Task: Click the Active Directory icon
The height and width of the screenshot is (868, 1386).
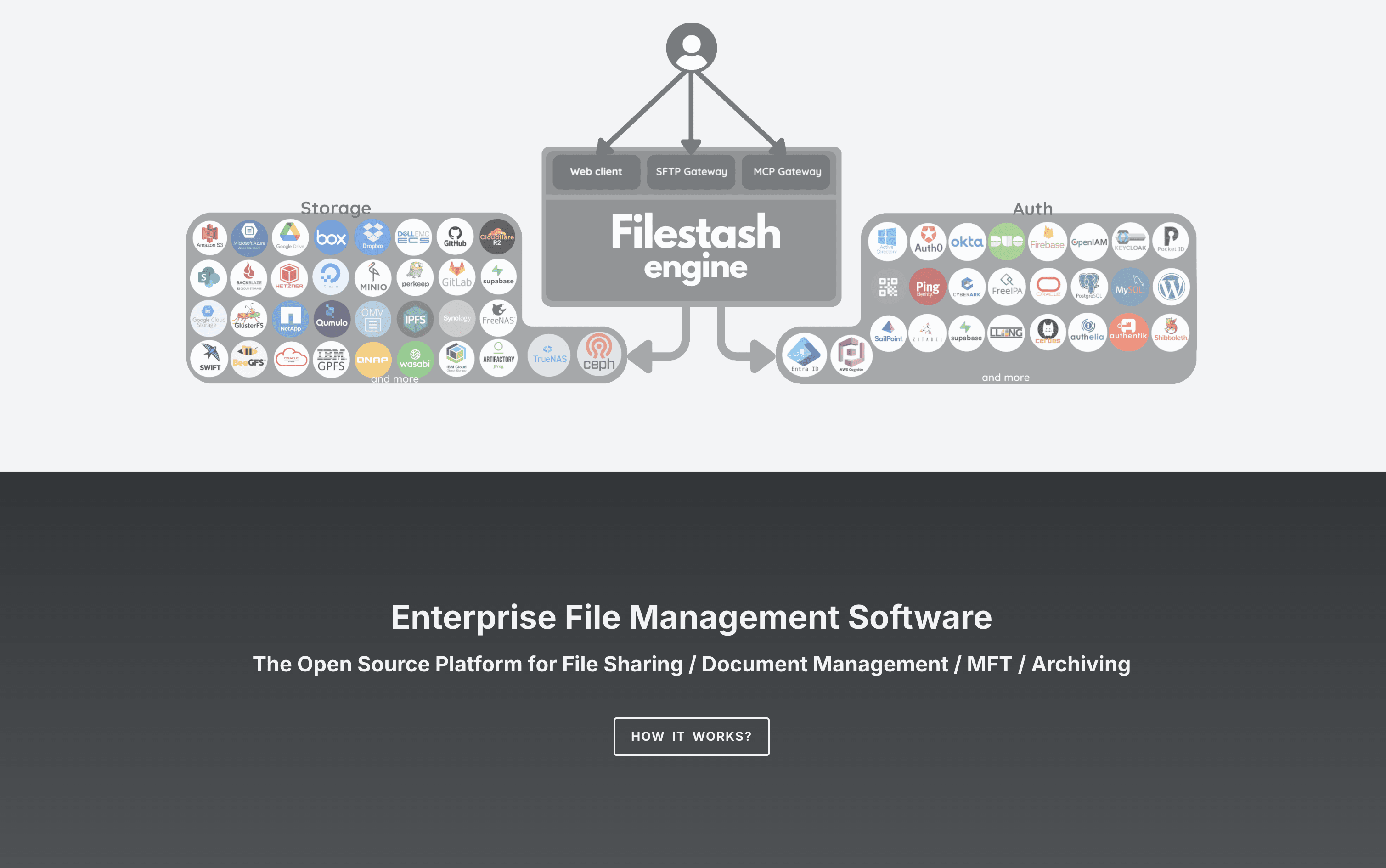Action: (x=887, y=242)
